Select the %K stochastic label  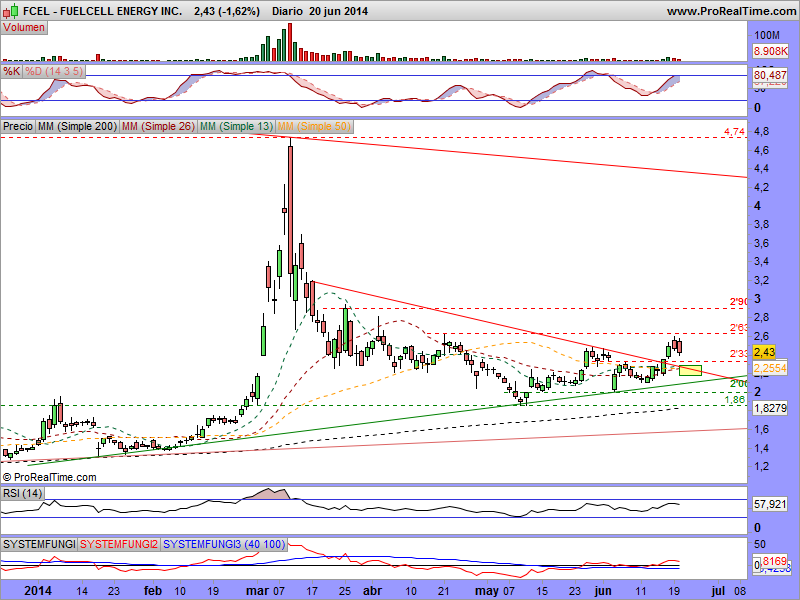[12, 71]
